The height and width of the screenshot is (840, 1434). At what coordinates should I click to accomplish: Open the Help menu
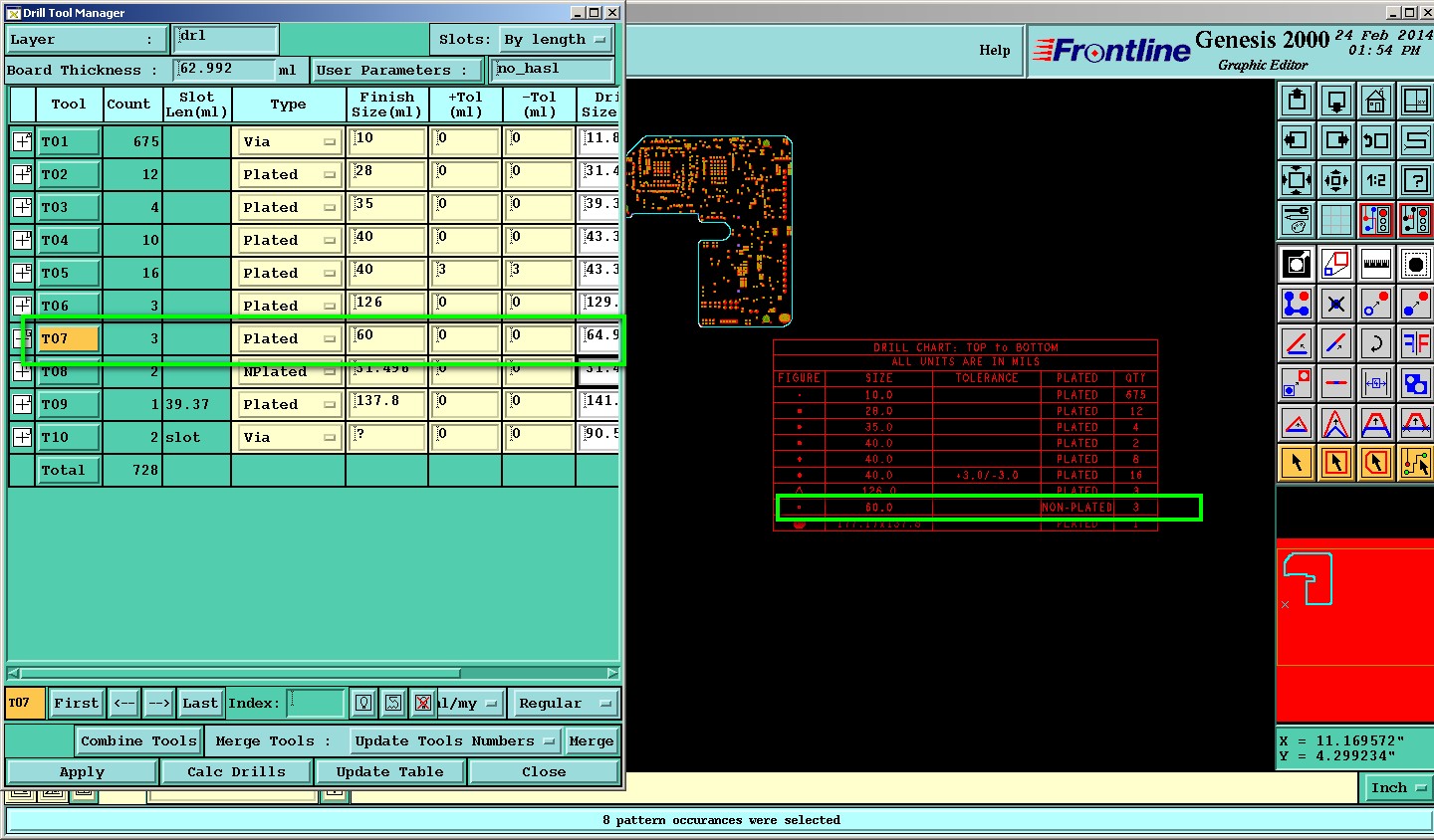tap(994, 50)
